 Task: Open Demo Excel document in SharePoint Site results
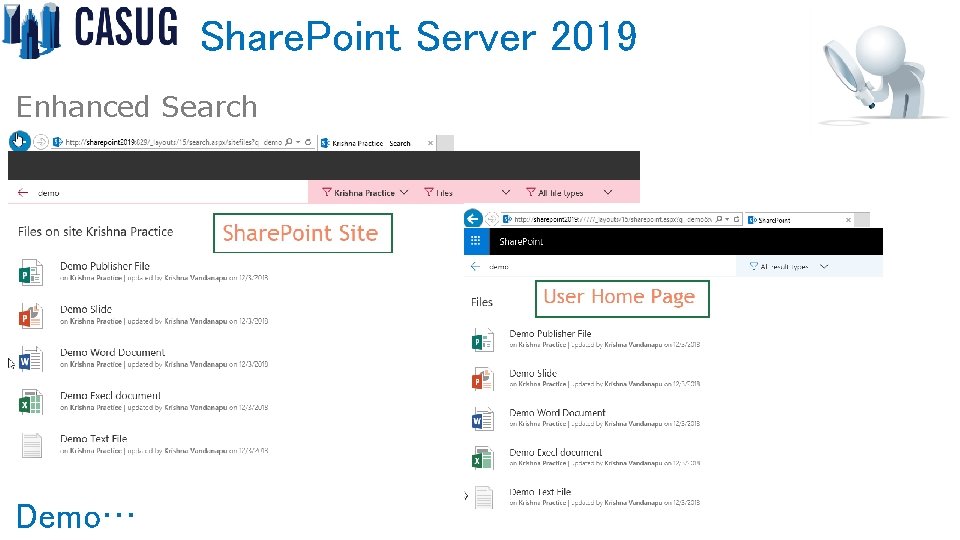tap(110, 396)
